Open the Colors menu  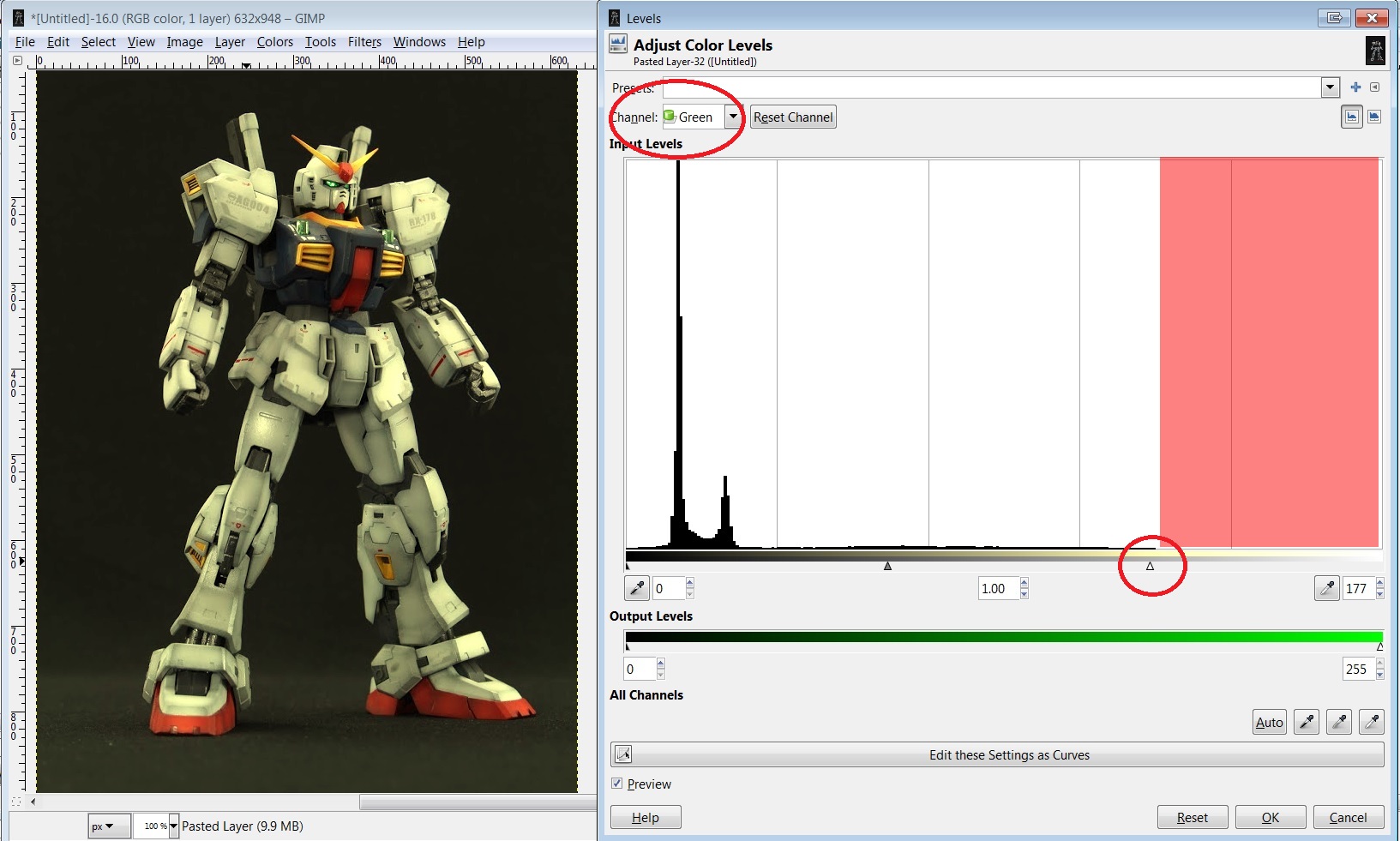tap(274, 41)
